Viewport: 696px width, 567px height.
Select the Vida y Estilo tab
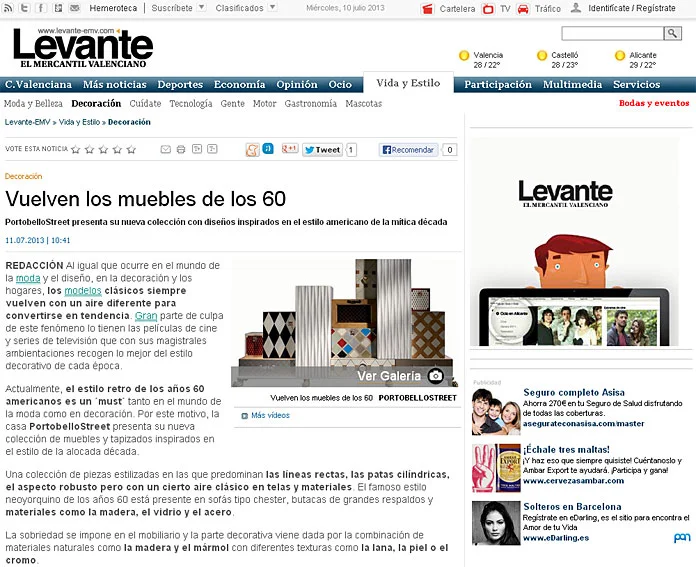(x=408, y=83)
